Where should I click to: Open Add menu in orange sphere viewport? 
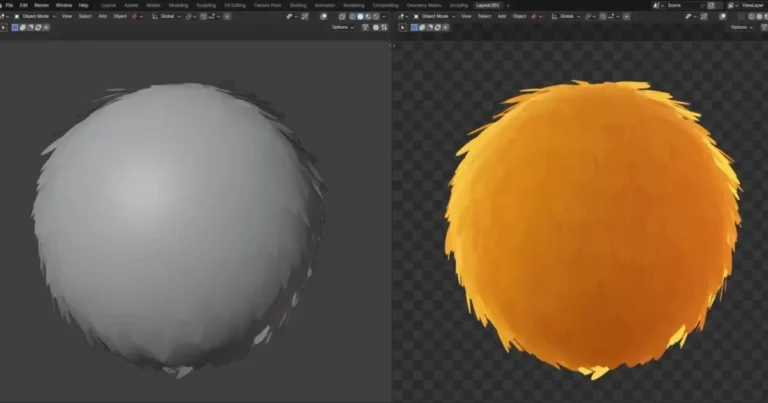(x=502, y=16)
